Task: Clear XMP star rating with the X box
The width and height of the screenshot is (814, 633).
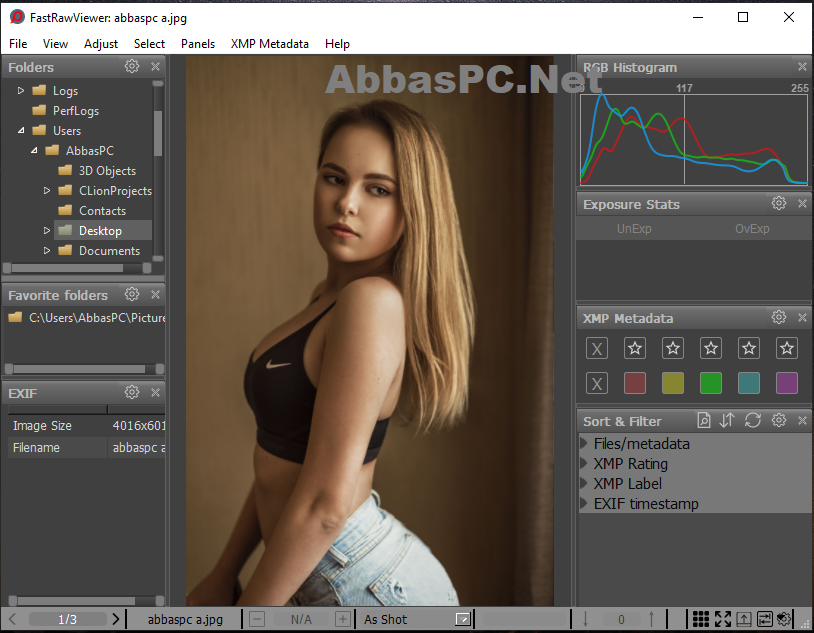Action: coord(597,348)
